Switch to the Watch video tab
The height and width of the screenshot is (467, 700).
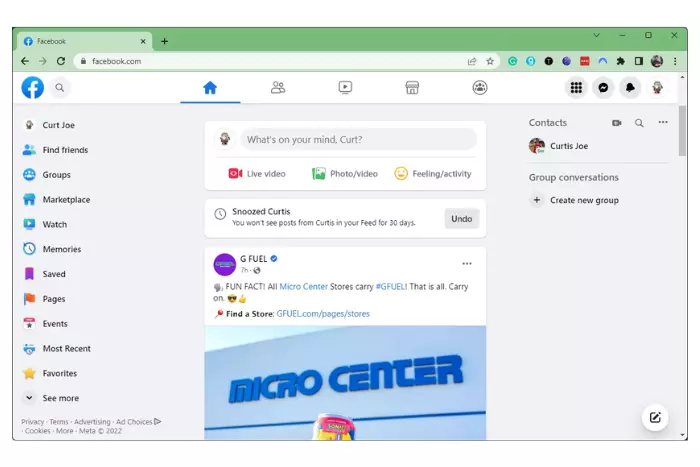click(x=345, y=88)
